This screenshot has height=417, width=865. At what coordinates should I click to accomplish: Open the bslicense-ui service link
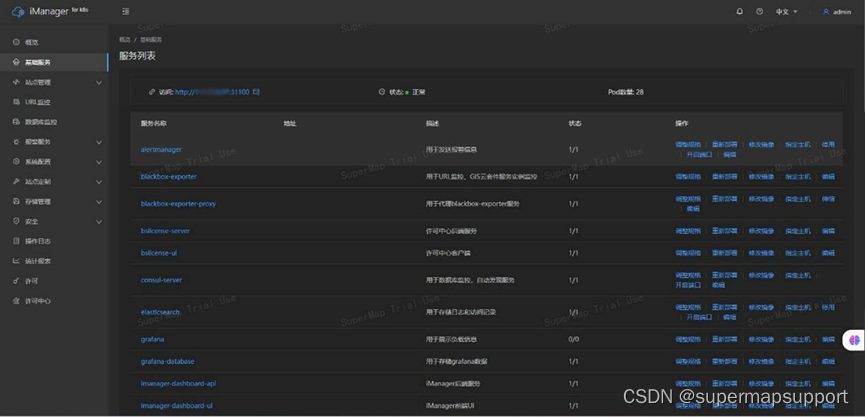point(159,253)
